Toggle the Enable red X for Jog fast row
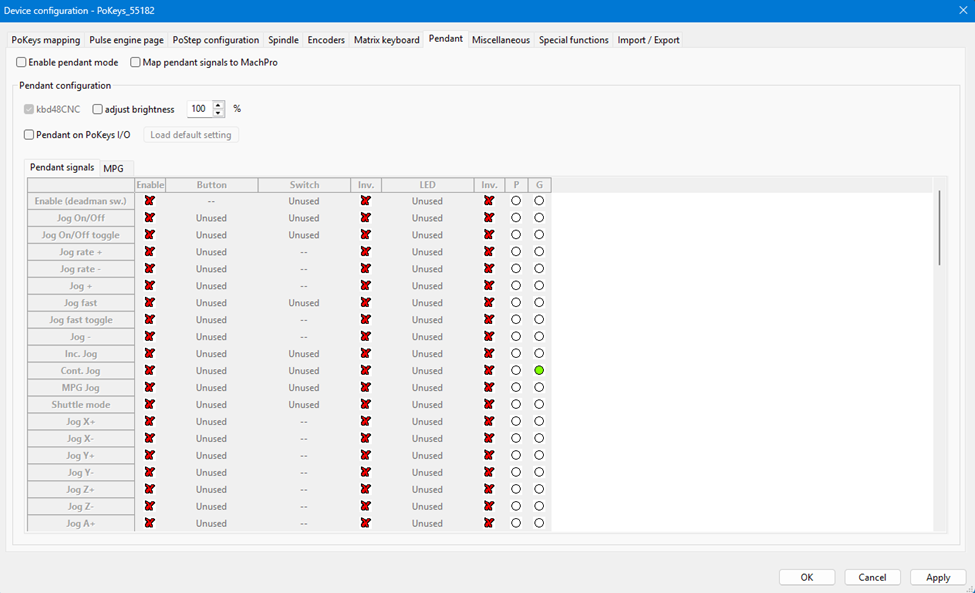975x593 pixels. pos(149,303)
